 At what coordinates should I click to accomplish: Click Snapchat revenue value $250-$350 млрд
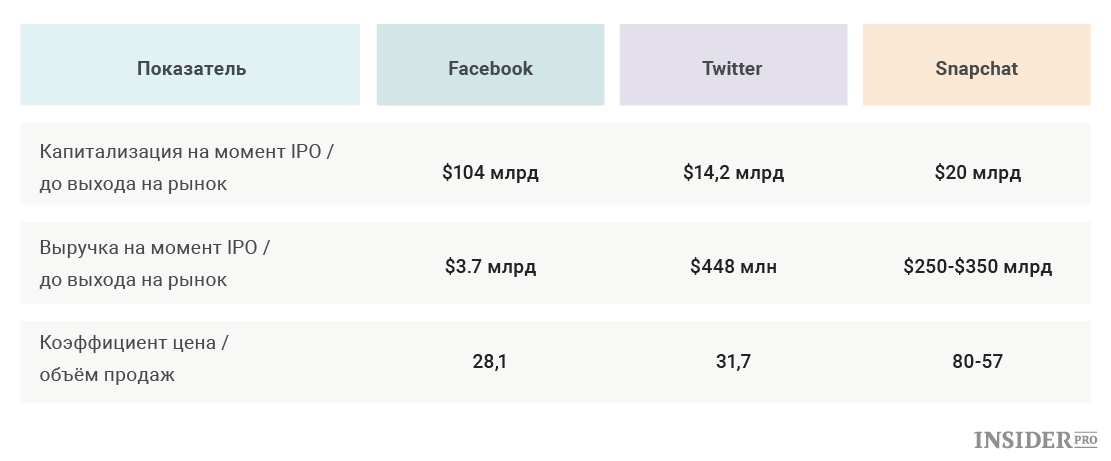click(977, 266)
